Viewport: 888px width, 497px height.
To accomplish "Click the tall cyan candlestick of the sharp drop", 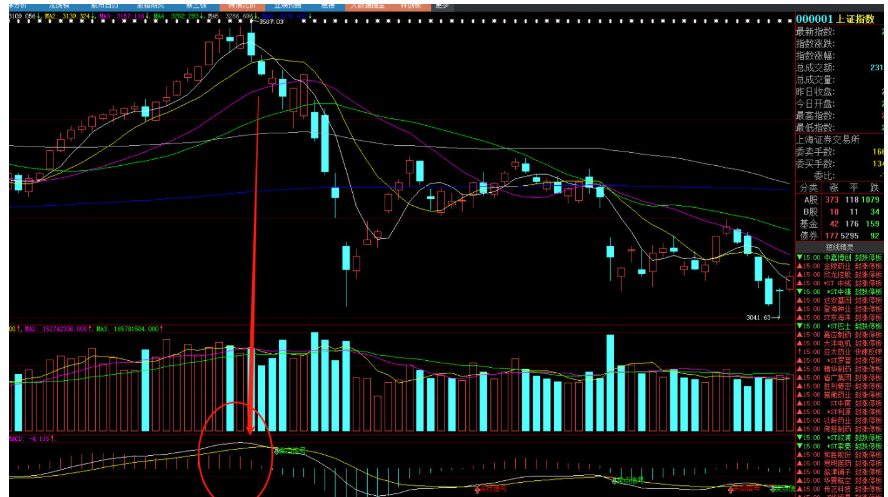I will click(324, 142).
